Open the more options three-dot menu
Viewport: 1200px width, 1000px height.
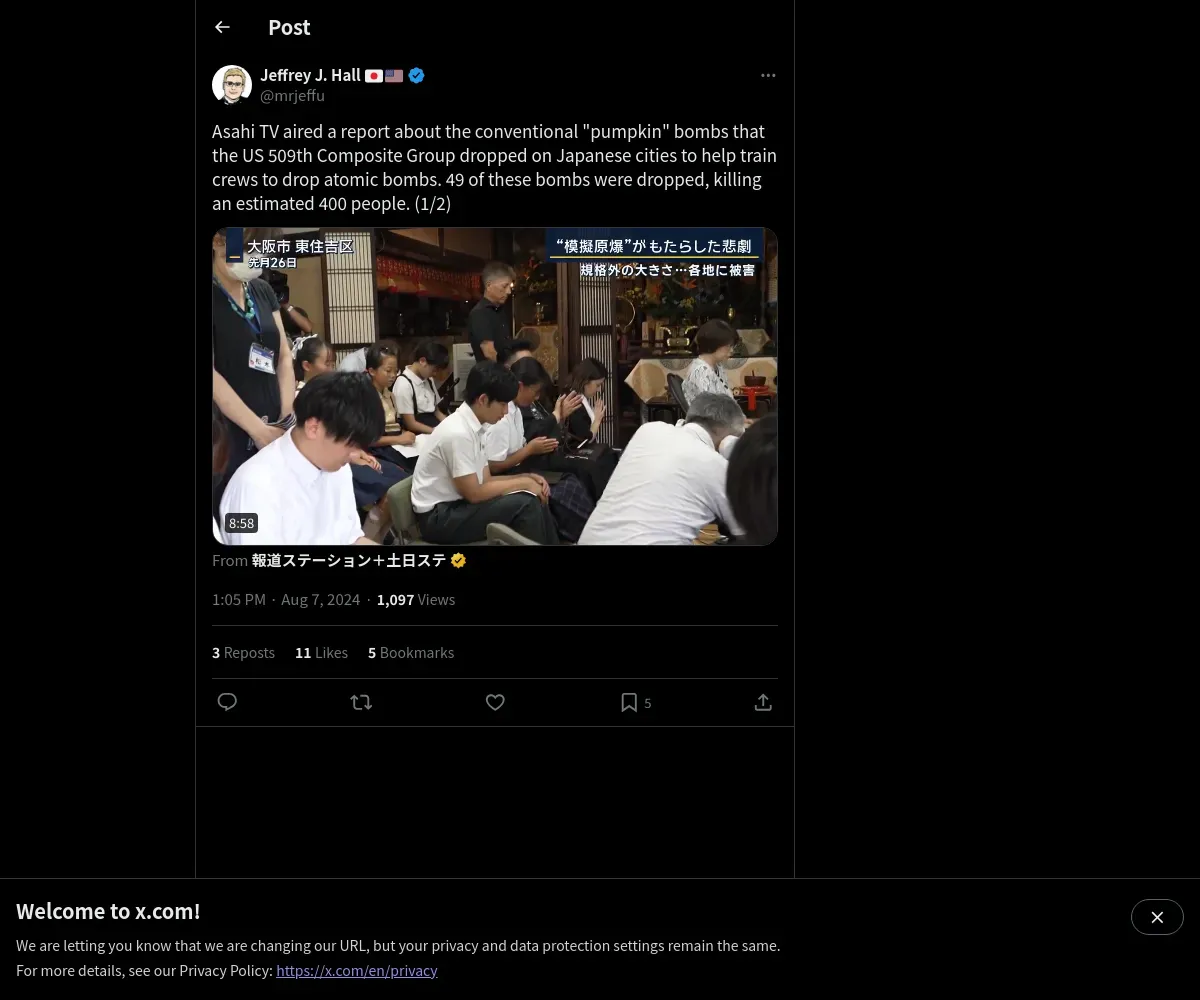768,75
